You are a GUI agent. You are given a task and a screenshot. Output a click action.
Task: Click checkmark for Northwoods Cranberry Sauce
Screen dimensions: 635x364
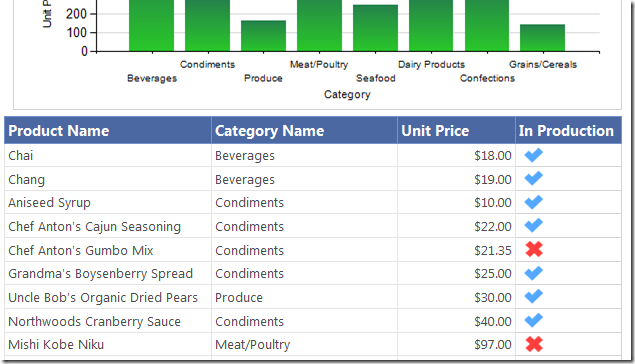coord(533,321)
